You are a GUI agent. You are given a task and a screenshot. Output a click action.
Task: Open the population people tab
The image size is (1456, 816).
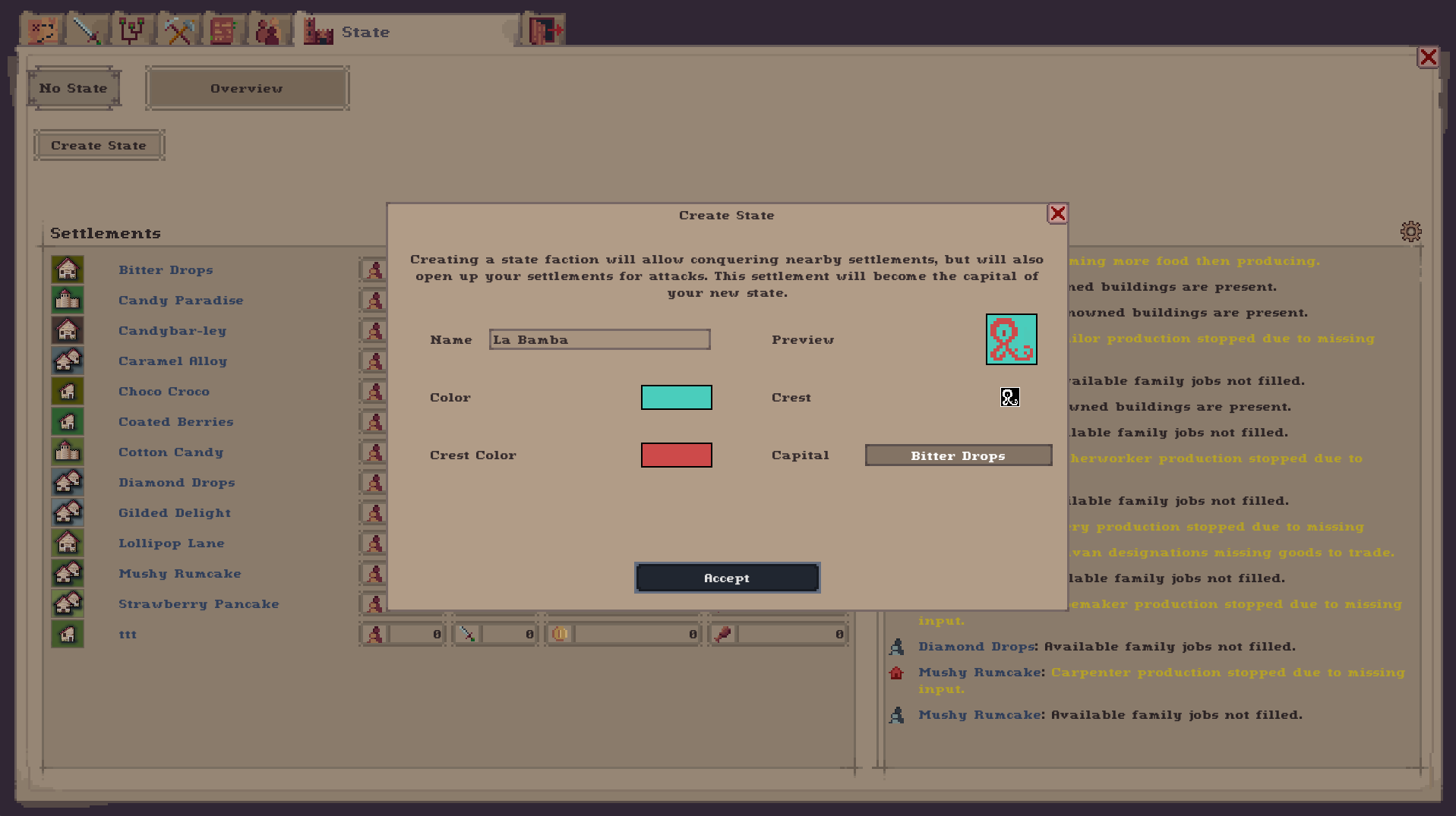tap(268, 31)
